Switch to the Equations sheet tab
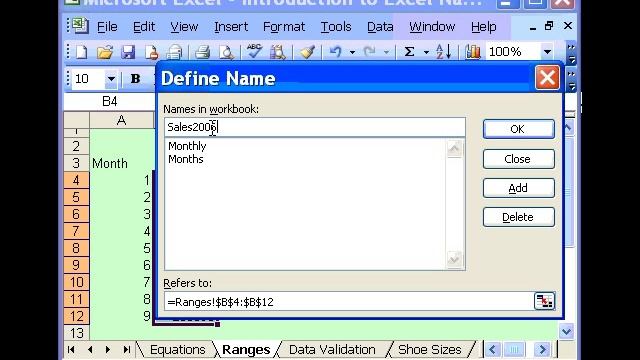 pyautogui.click(x=178, y=350)
